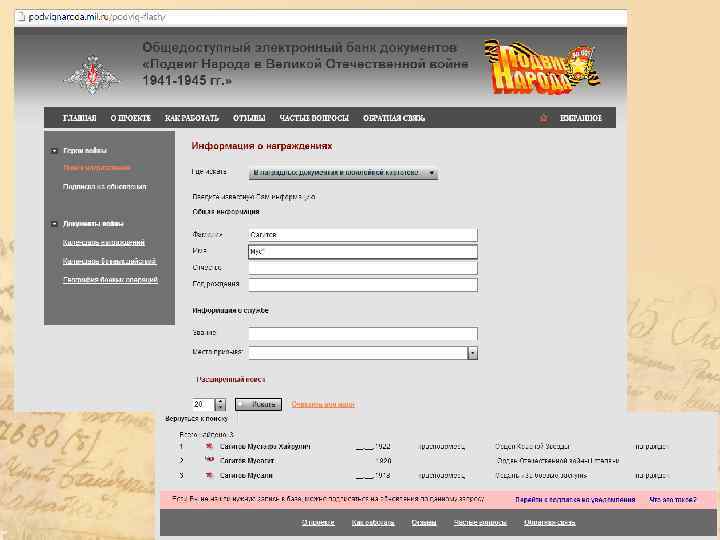720x540 pixels.
Task: Click Орден Красной Звезды award text
Action: pos(532,446)
